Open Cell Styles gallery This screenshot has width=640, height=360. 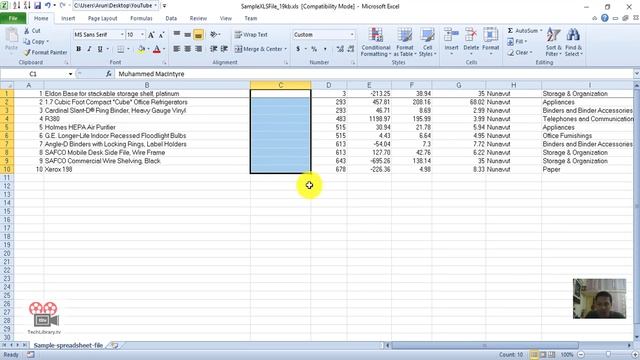coord(427,42)
